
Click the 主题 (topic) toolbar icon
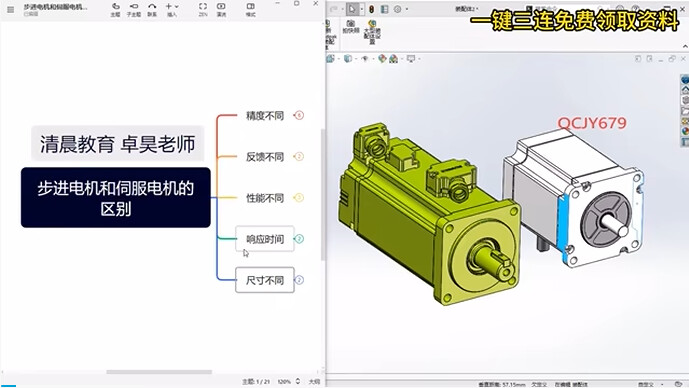pyautogui.click(x=116, y=9)
